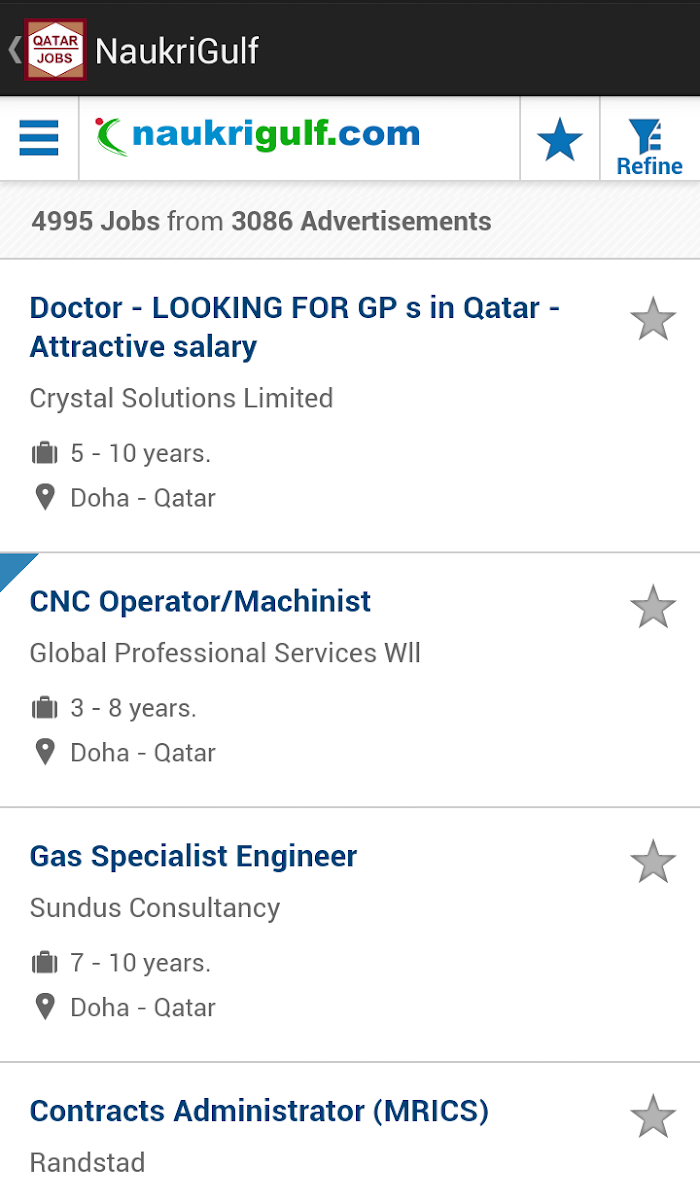
Task: Save the Contracts Administrator (MRICS) job
Action: [653, 1116]
